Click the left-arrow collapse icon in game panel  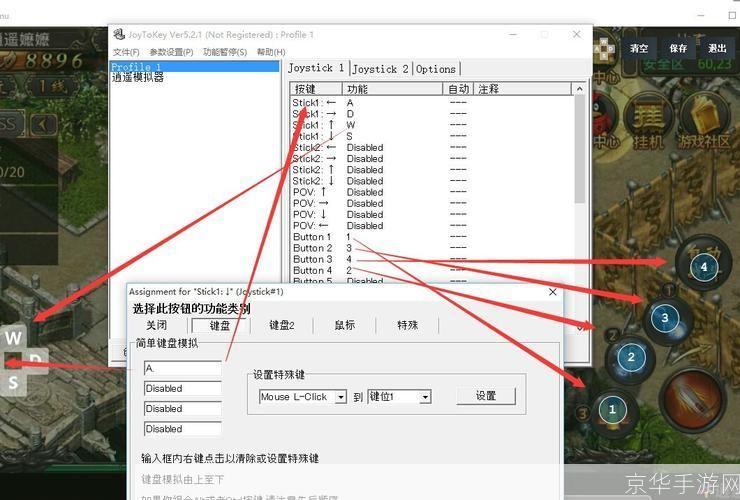pos(43,124)
